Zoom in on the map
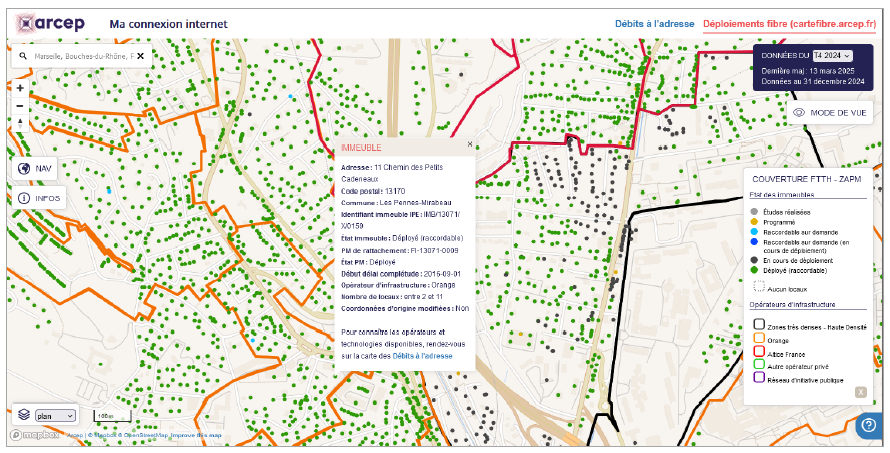The image size is (890, 453). pos(20,88)
